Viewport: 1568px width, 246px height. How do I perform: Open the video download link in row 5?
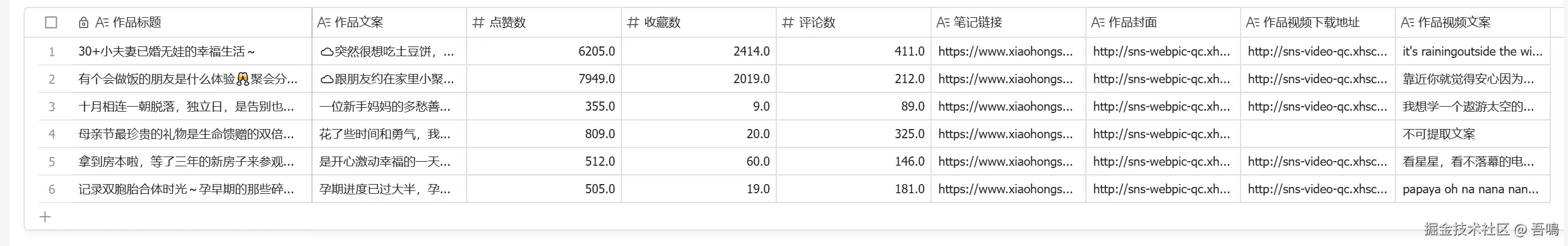pos(1317,161)
